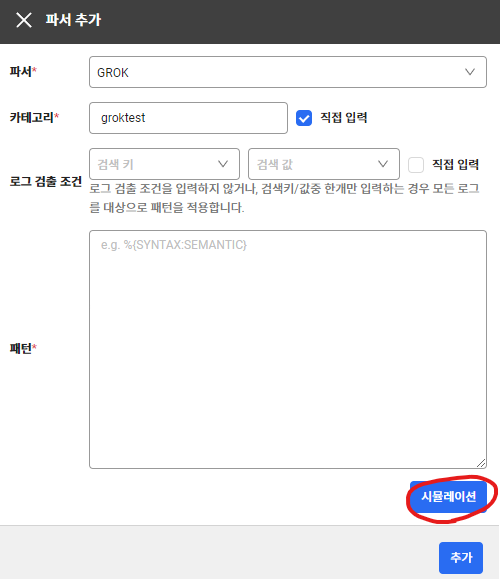This screenshot has width=500, height=579.
Task: Click the 패턴 textarea resize handle
Action: click(481, 463)
